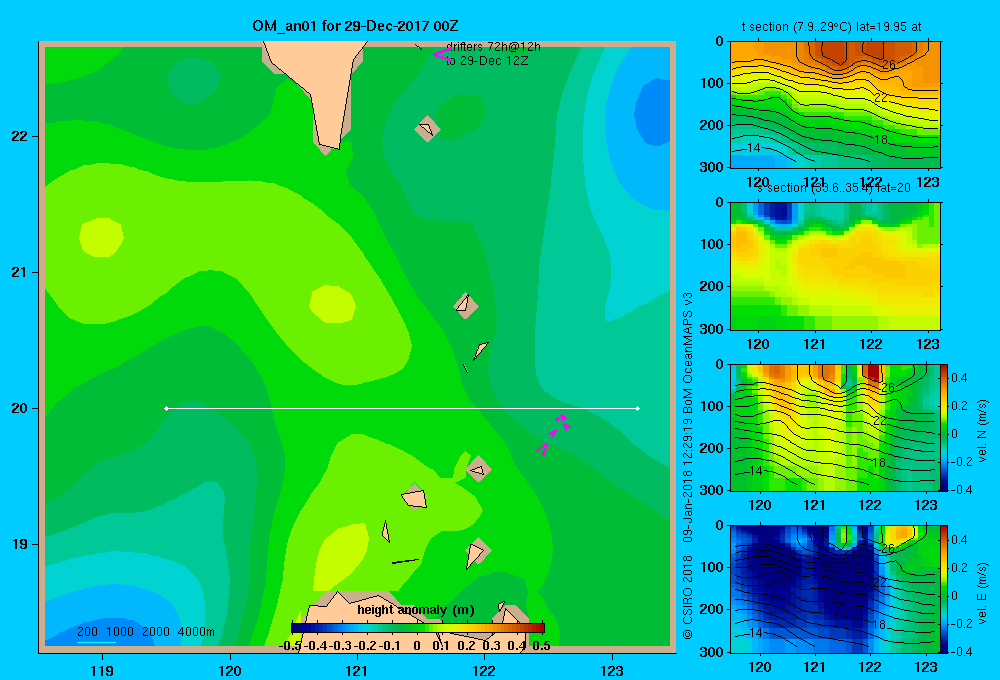Screen dimensions: 1000x680
Task: Click the vel. E vertical colorbar
Action: point(945,589)
